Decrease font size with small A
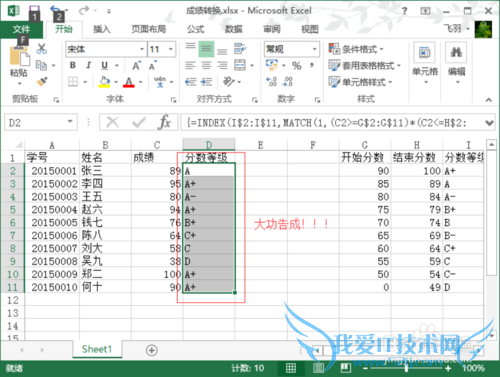The height and width of the screenshot is (377, 500). pos(153,65)
